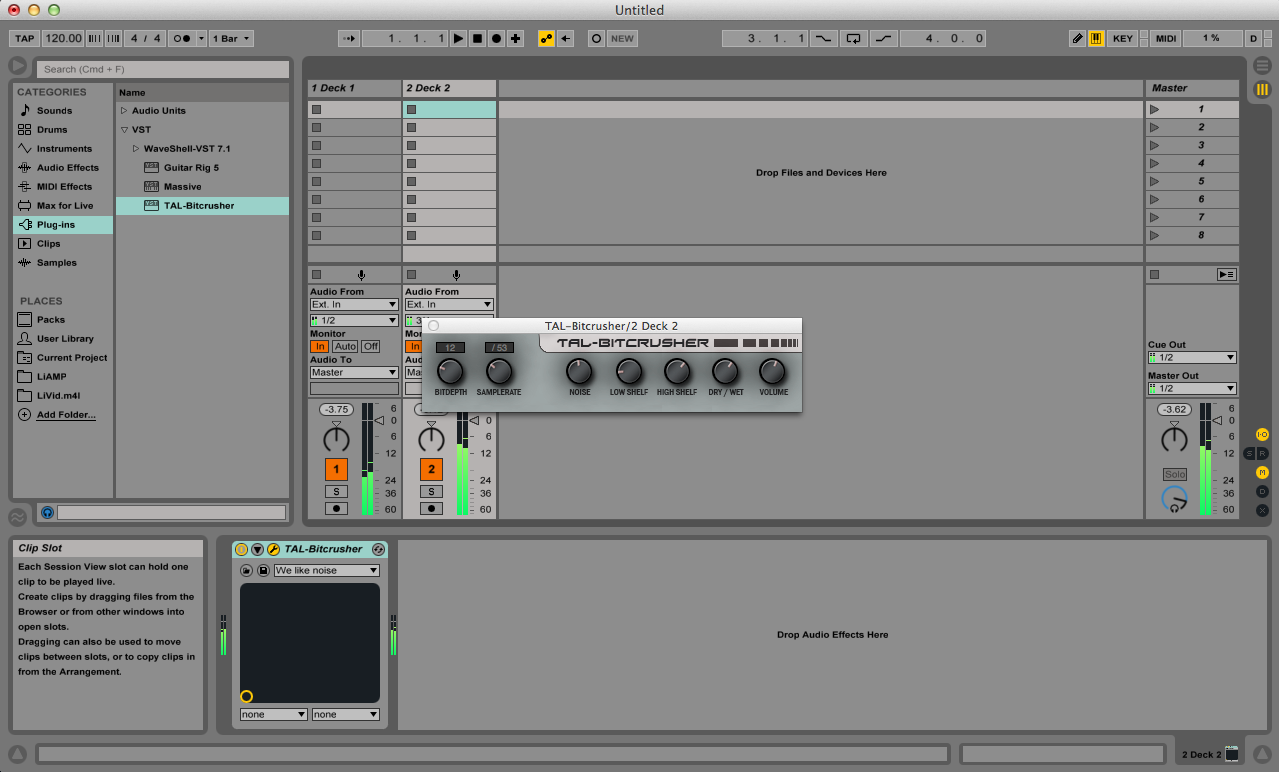Toggle the browser preview headphone button
This screenshot has width=1279, height=772.
47,512
